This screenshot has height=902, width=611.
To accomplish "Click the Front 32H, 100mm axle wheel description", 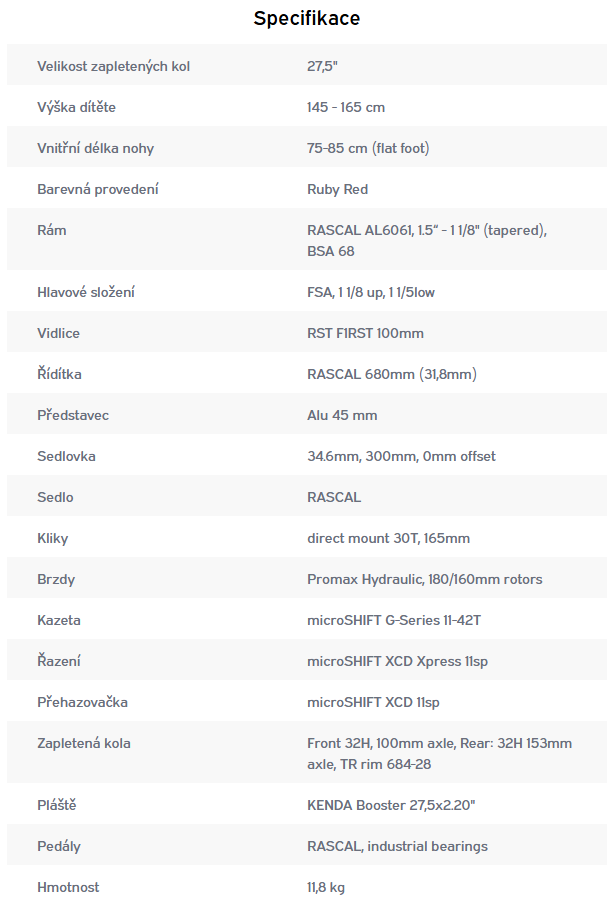I will [439, 753].
